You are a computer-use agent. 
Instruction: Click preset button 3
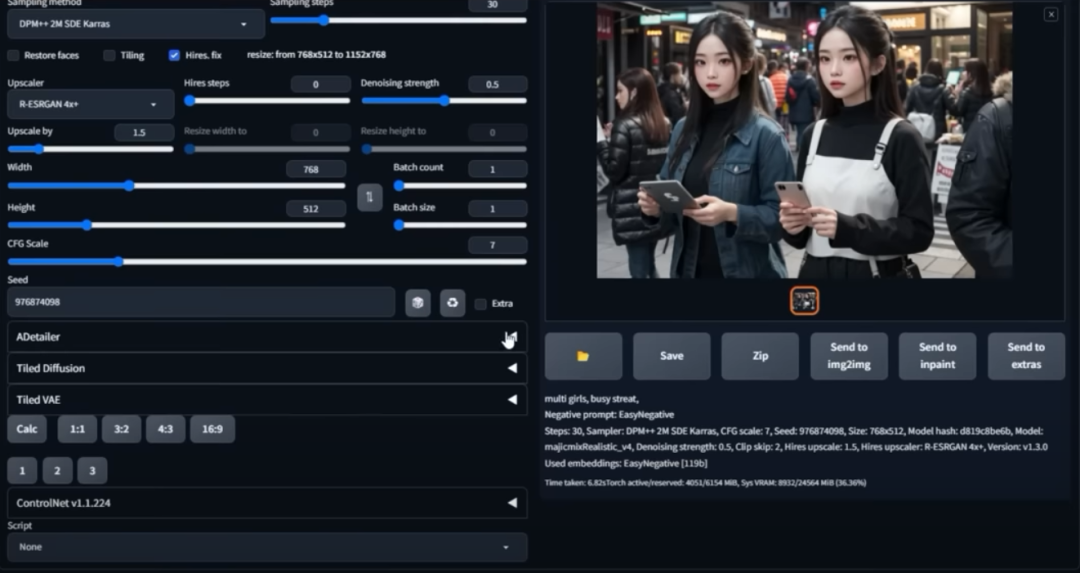tap(92, 471)
